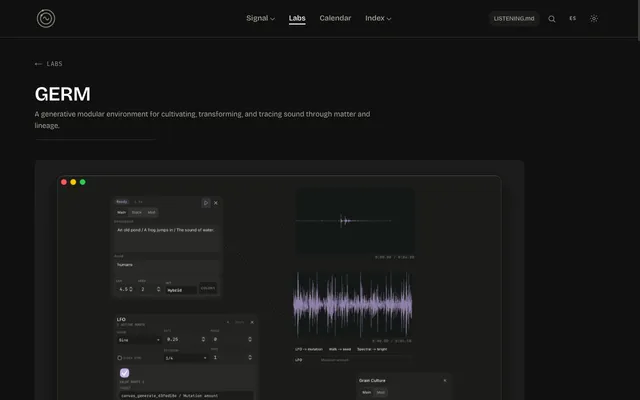
Task: Expand the Signal navigation dropdown
Action: coord(260,18)
